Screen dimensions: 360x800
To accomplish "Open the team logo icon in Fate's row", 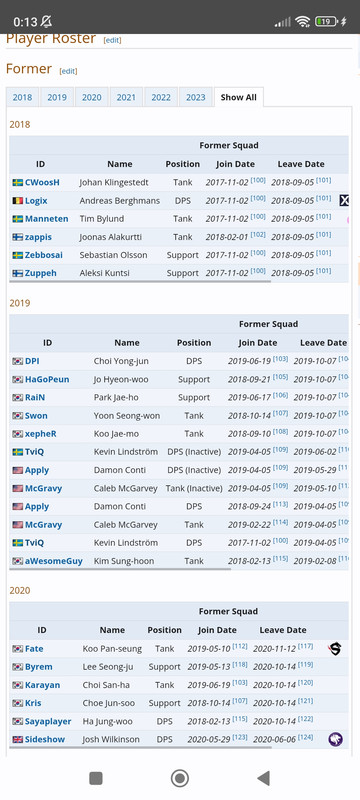I will click(x=335, y=649).
